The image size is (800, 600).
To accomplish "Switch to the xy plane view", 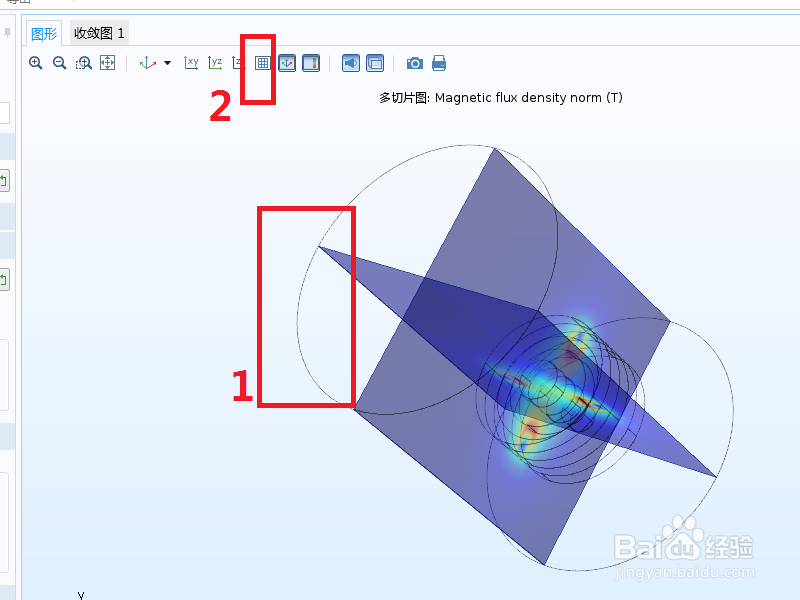I will click(x=191, y=63).
